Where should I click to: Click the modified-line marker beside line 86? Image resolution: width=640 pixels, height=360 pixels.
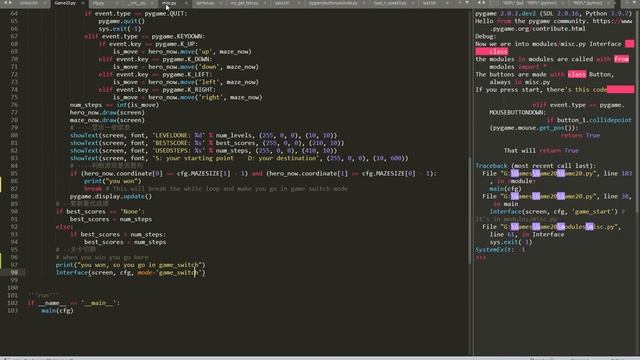click(1, 184)
